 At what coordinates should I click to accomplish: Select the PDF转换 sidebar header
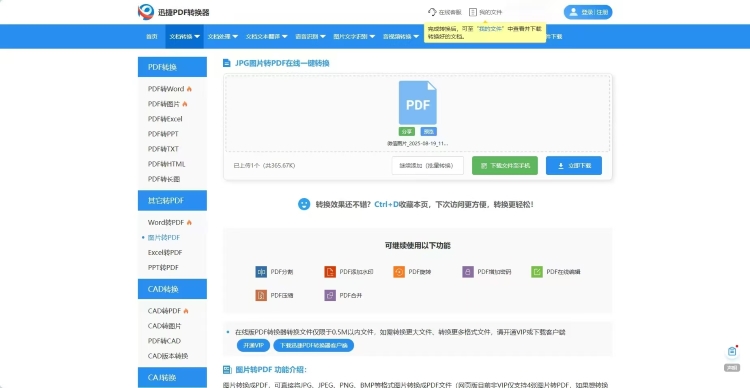(172, 67)
